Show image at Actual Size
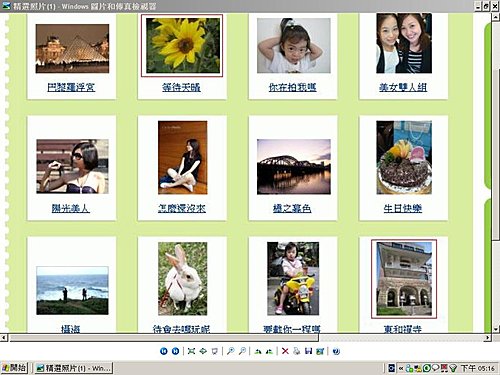The width and height of the screenshot is (500, 375). coord(203,351)
